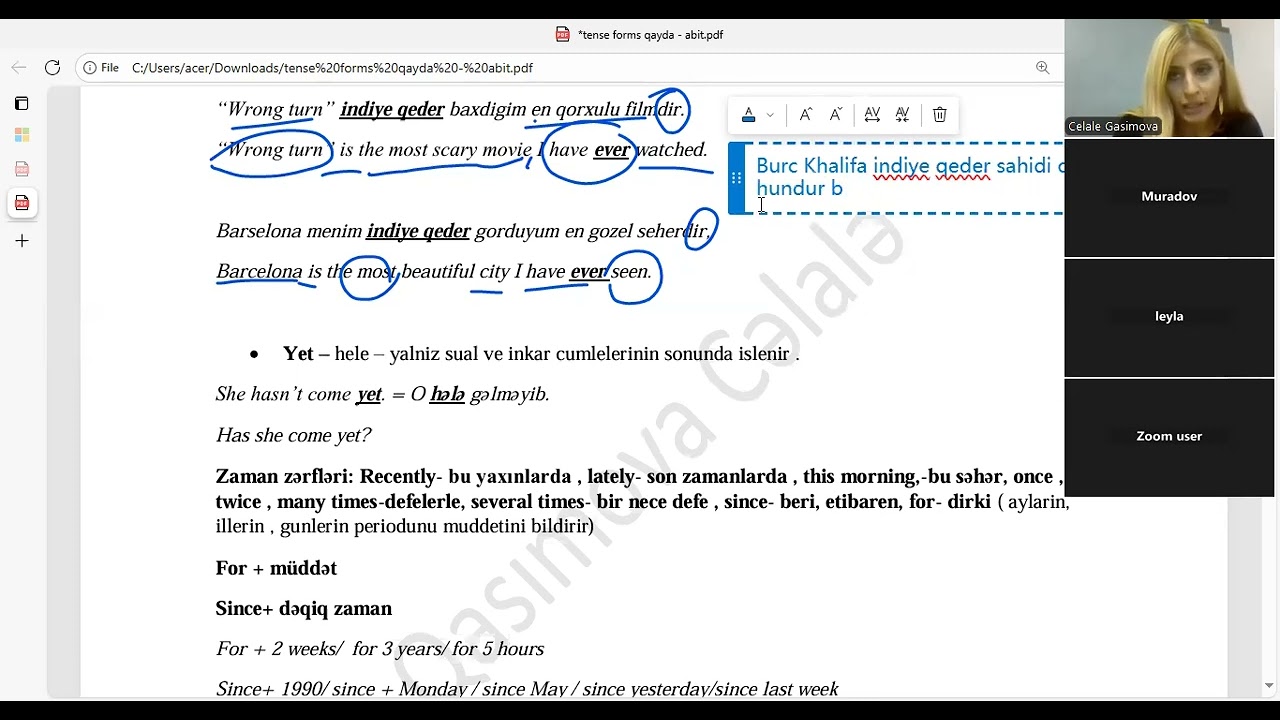
Task: Select the leyla participant tile
Action: coord(1169,317)
